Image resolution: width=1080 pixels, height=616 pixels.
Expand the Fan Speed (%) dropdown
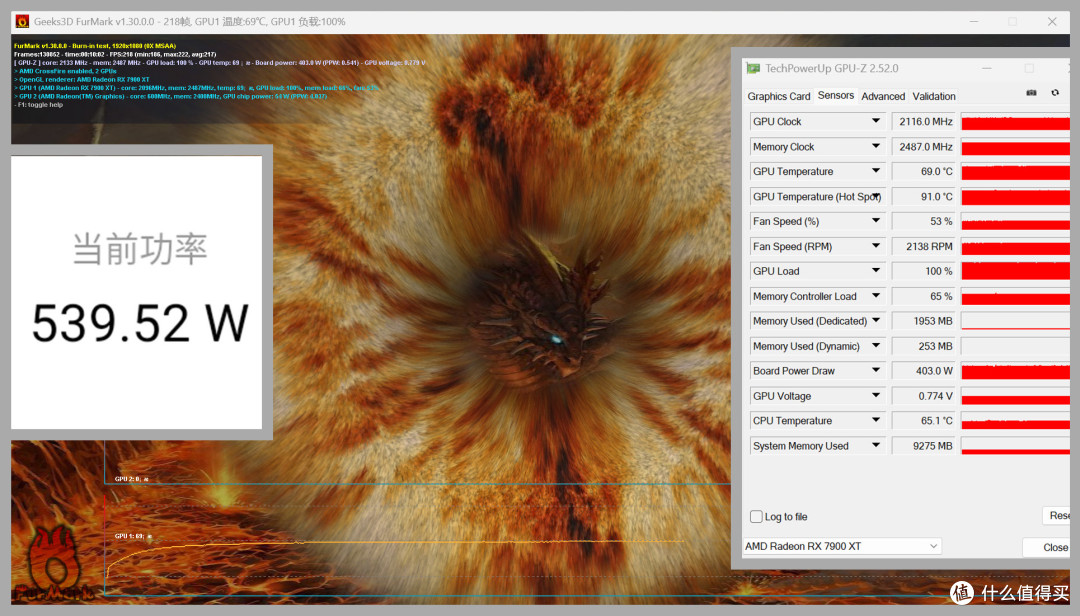pyautogui.click(x=875, y=221)
